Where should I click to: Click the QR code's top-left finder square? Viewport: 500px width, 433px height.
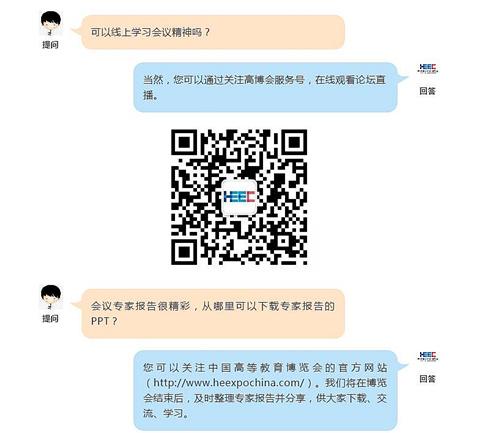(184, 143)
